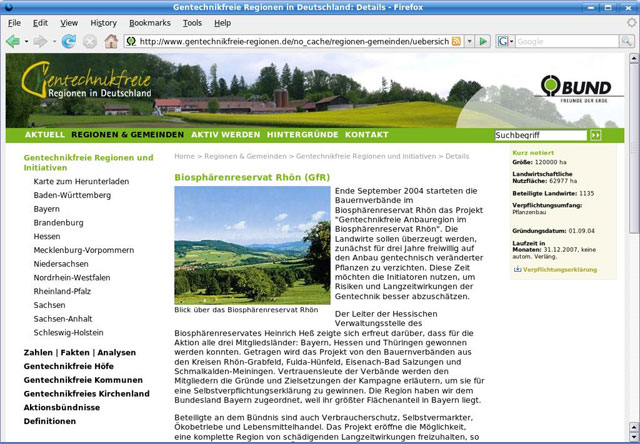Click the green Go arrow button
Image resolution: width=640 pixels, height=444 pixels.
click(483, 41)
